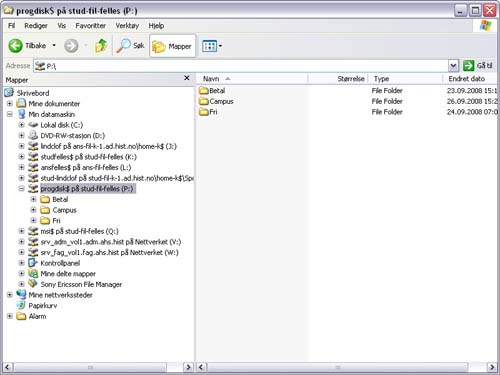The width and height of the screenshot is (500, 375).
Task: Sort by the Endret dato column header
Action: point(470,79)
